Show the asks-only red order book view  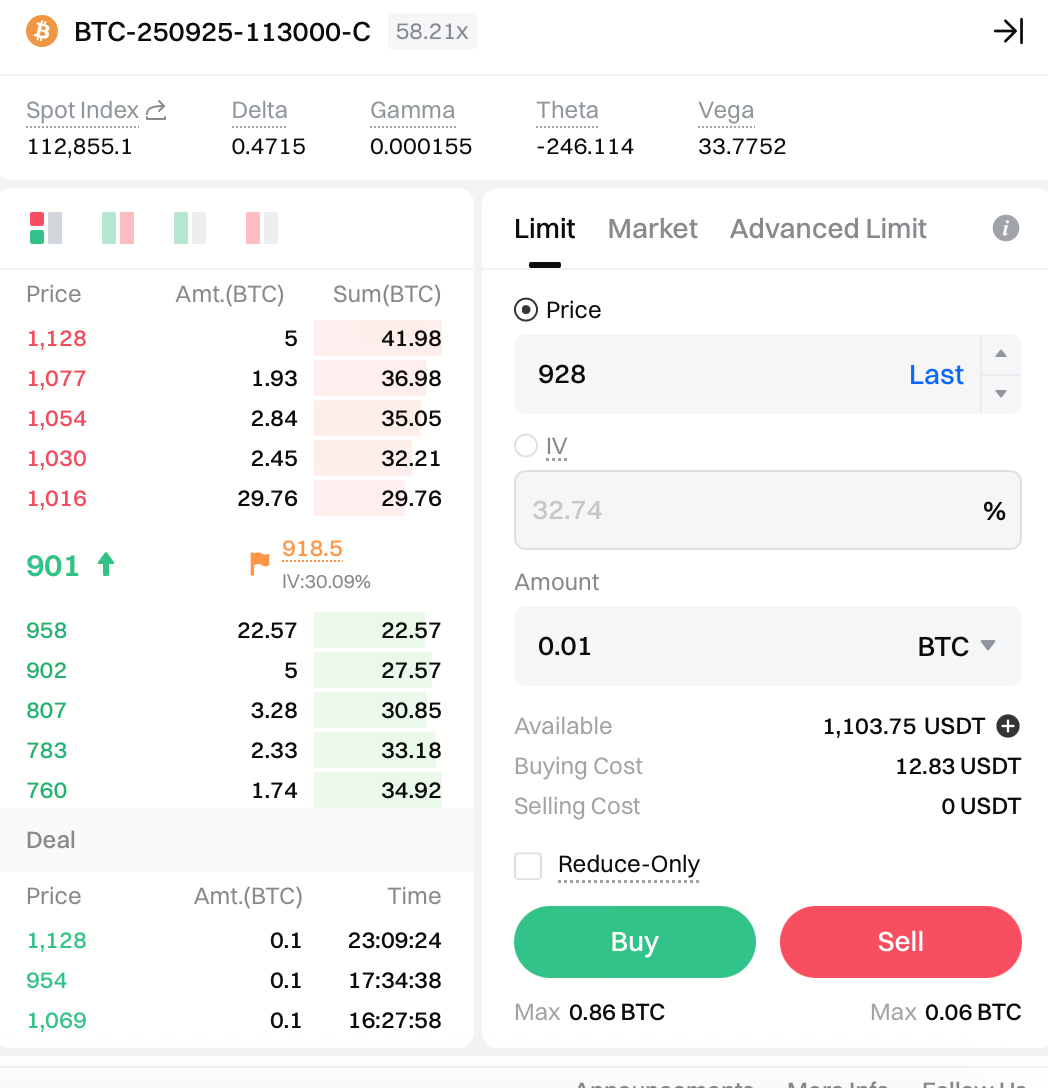(x=261, y=228)
